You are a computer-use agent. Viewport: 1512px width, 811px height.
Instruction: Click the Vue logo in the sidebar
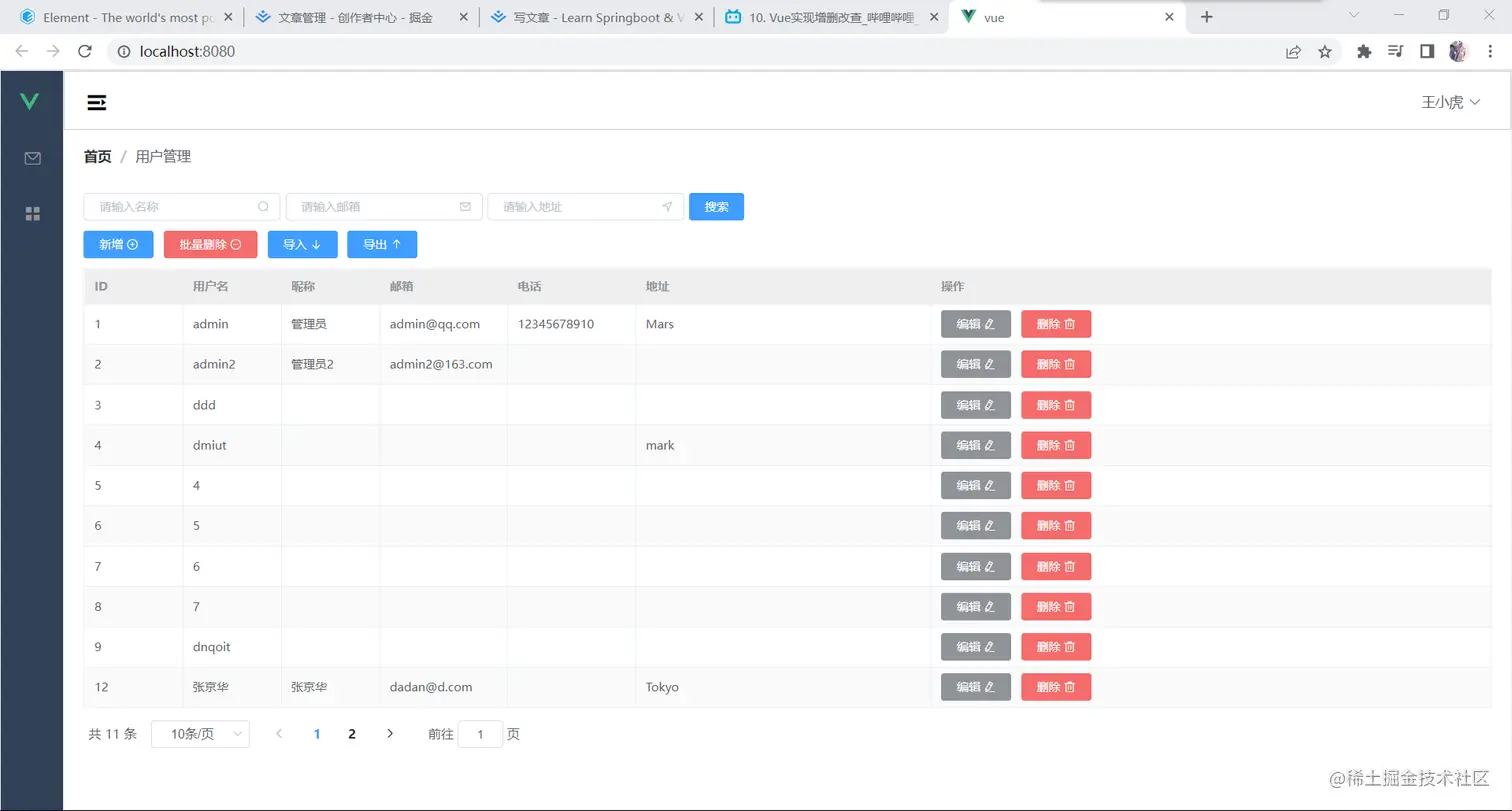pos(30,101)
